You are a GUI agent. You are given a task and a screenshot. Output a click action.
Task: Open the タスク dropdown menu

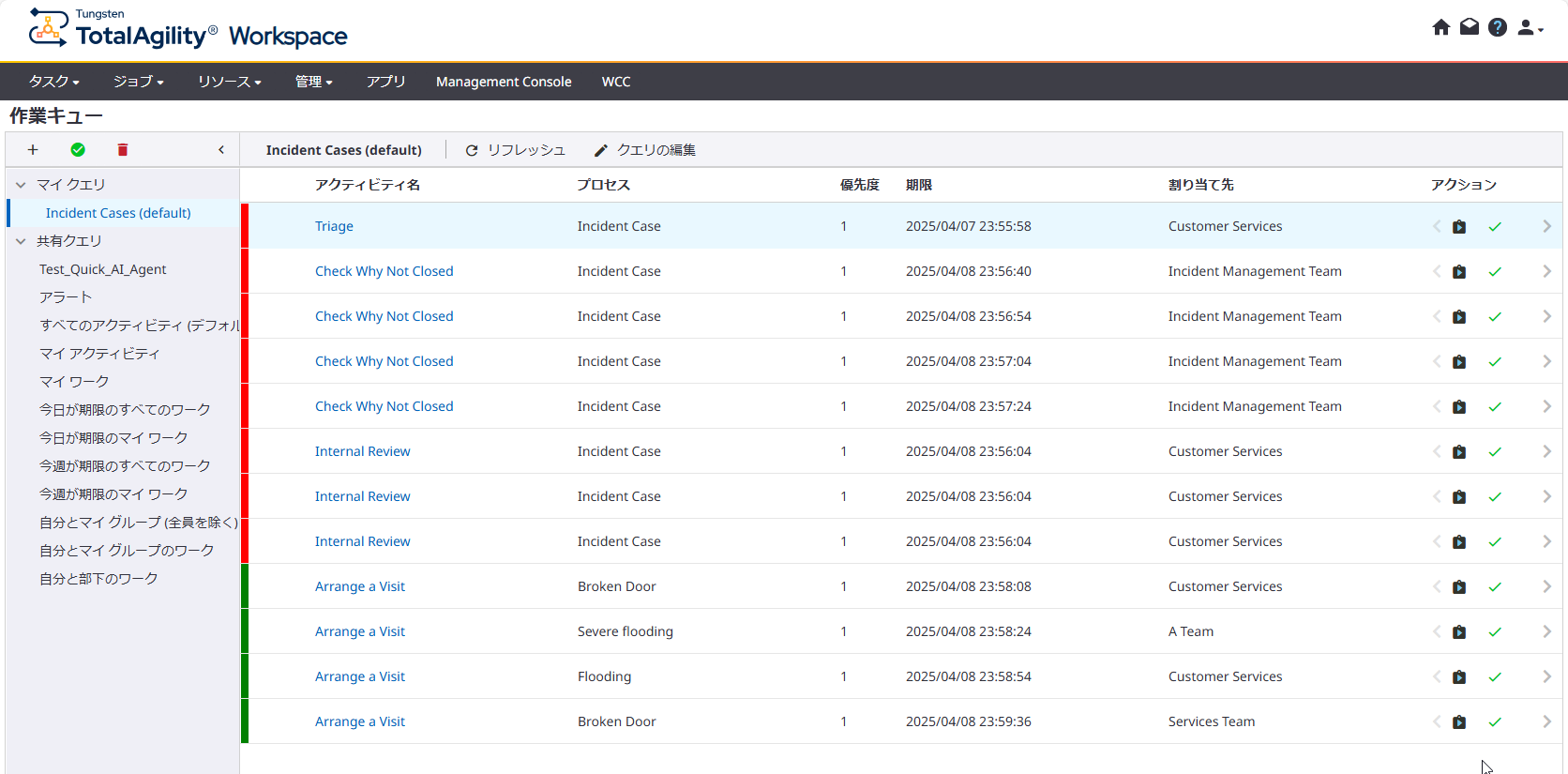53,82
